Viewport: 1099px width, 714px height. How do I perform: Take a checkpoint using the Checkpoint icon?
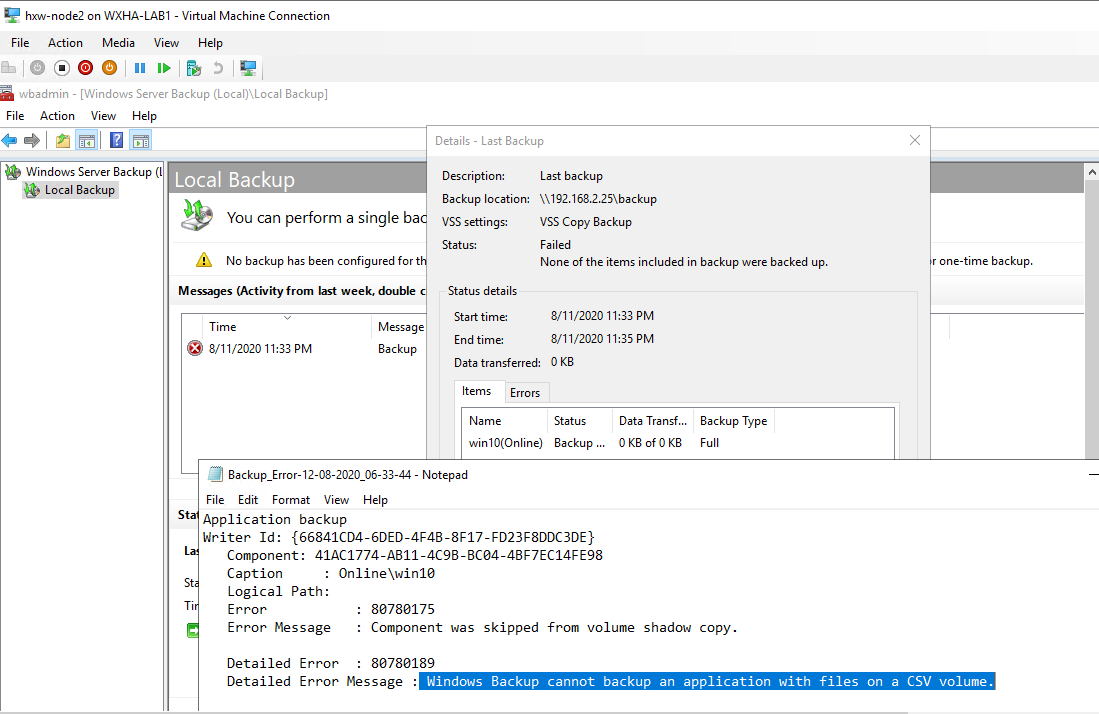click(194, 68)
